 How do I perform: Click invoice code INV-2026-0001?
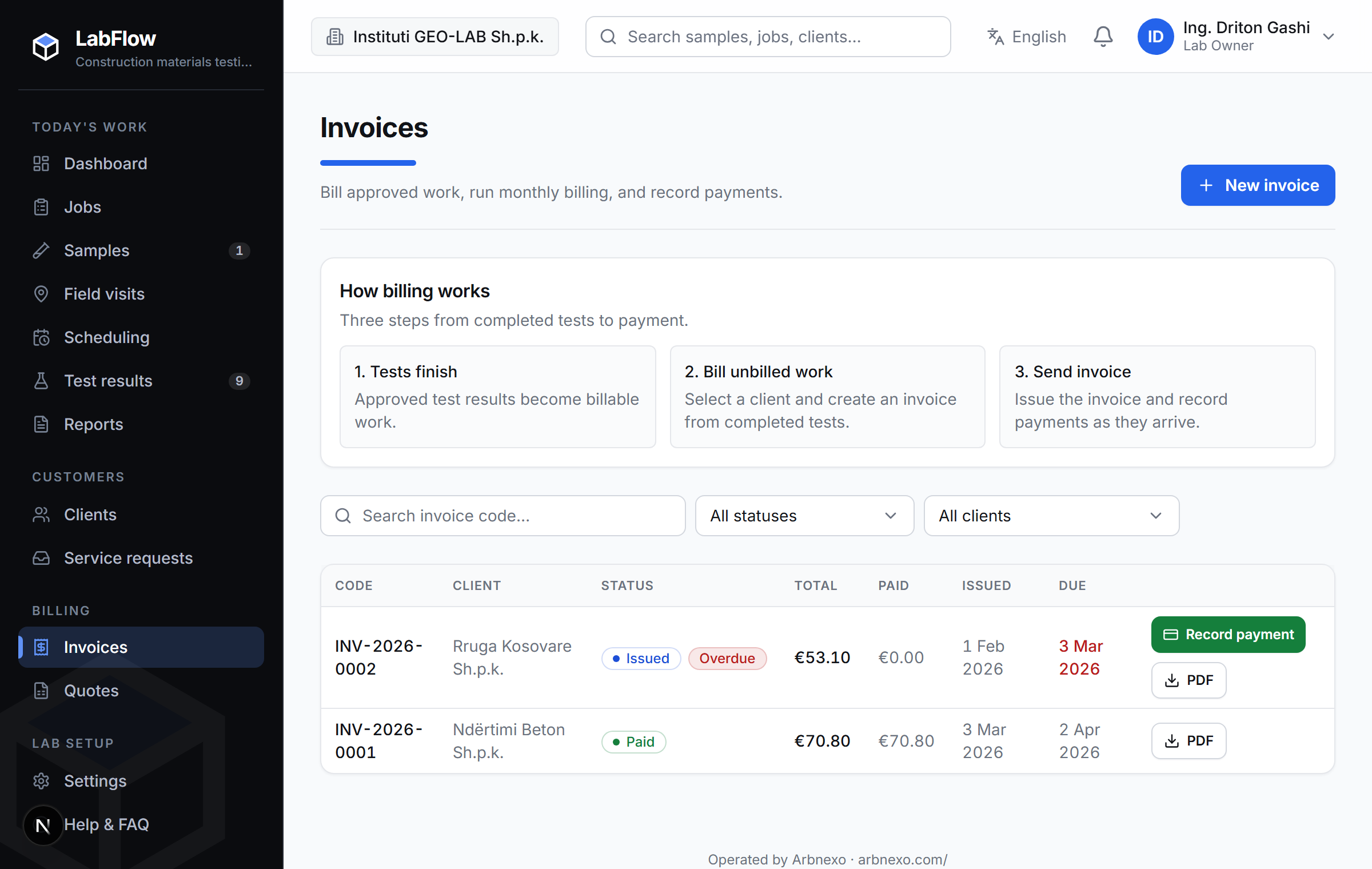pos(378,741)
